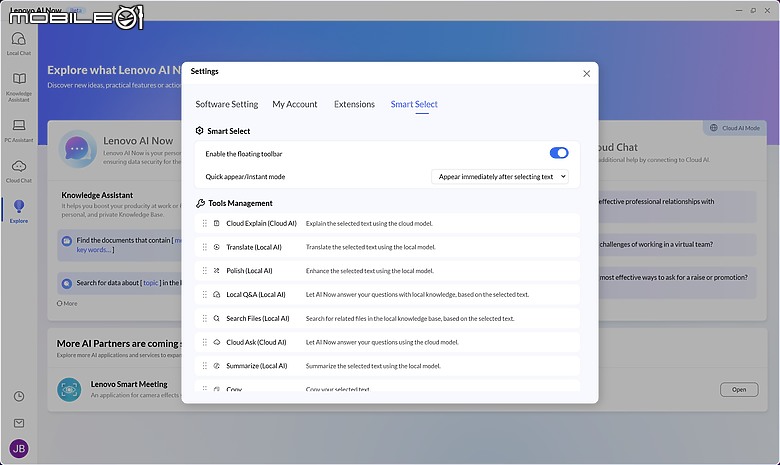
Task: Click the Lenovo AI Now chat bubble icon
Action: pyautogui.click(x=77, y=149)
